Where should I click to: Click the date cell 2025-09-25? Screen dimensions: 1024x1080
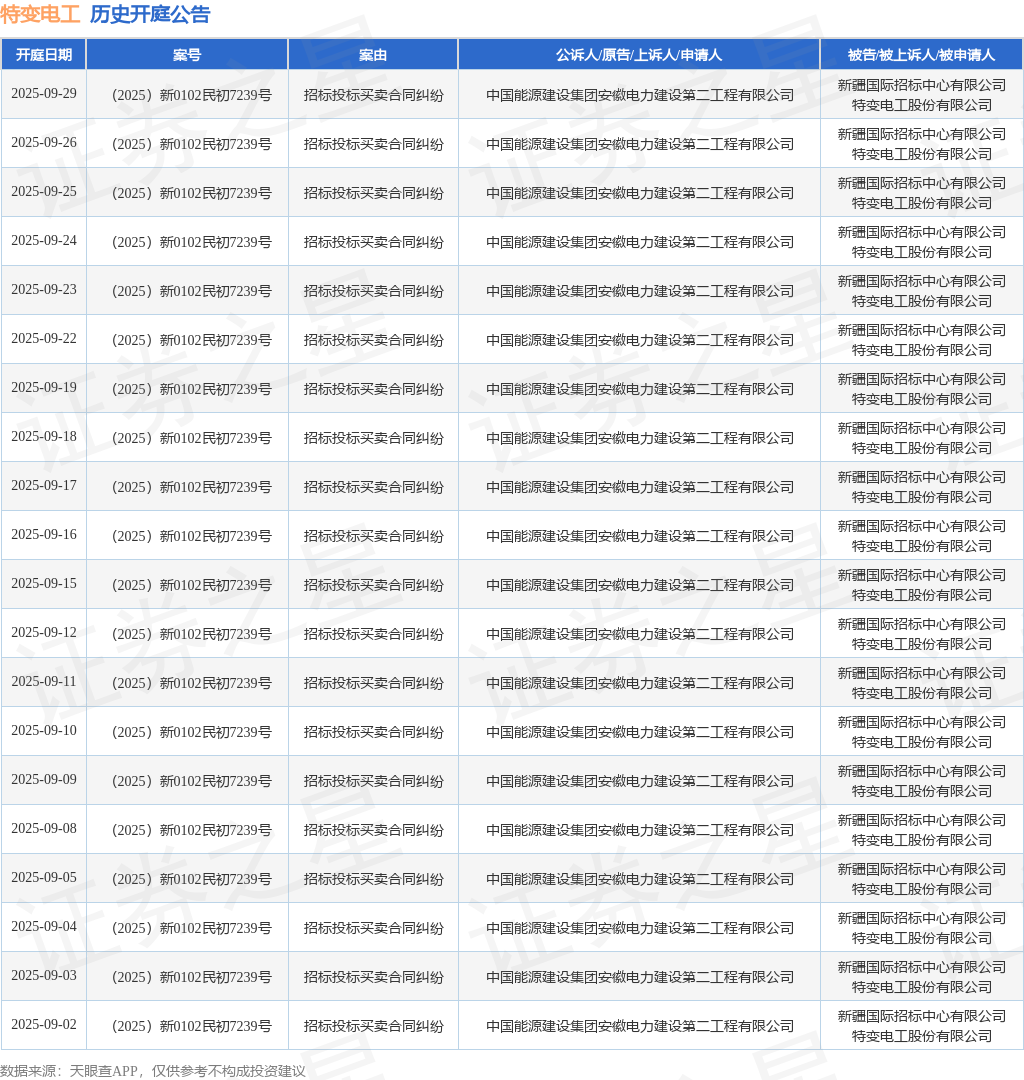(x=44, y=191)
